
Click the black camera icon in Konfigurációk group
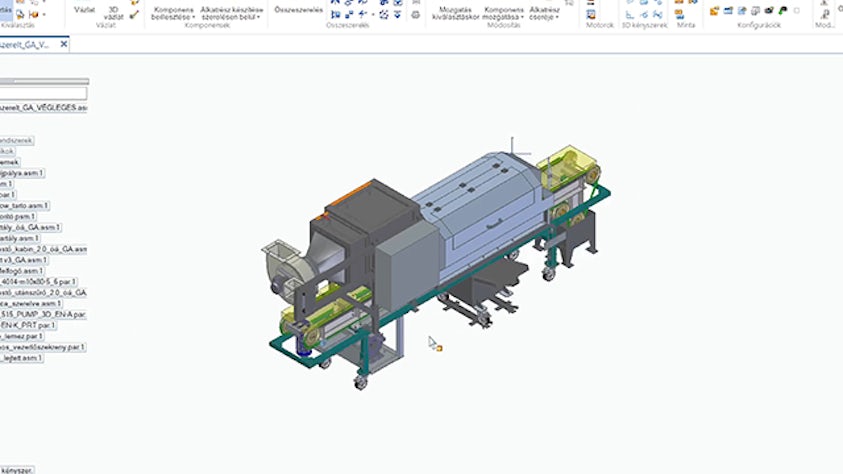[x=769, y=10]
